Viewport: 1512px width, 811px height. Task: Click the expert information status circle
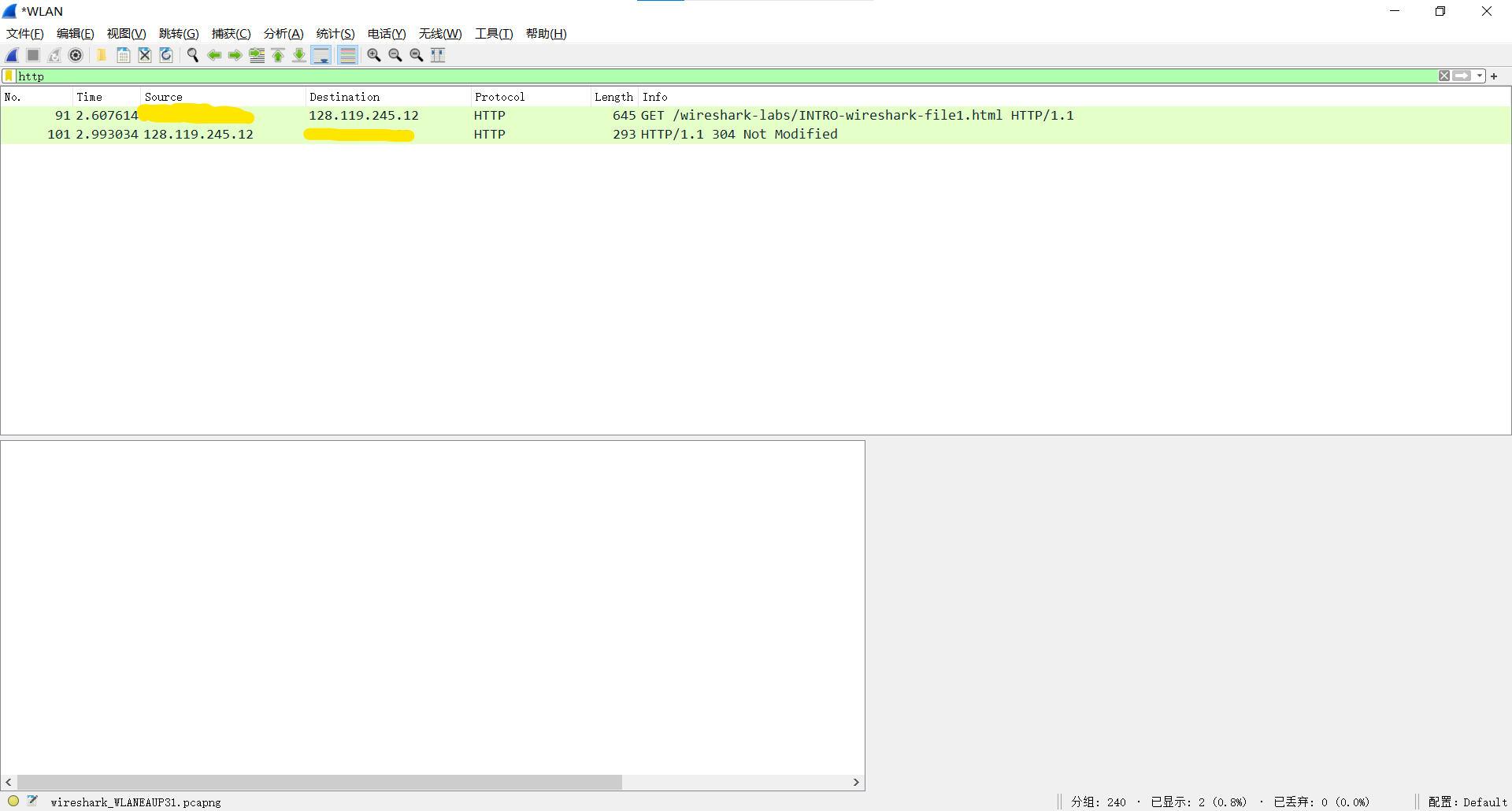[13, 801]
